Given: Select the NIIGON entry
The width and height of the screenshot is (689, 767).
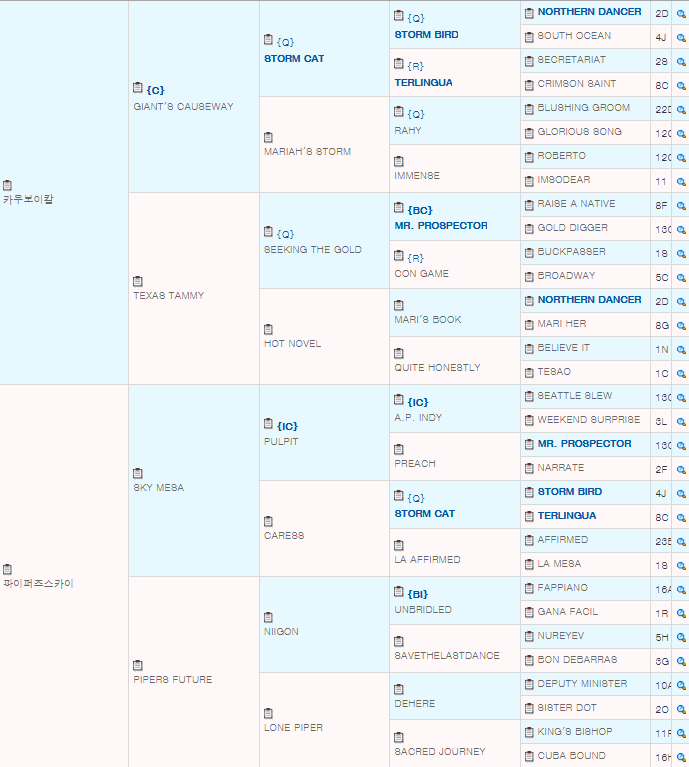Looking at the screenshot, I should (x=281, y=632).
